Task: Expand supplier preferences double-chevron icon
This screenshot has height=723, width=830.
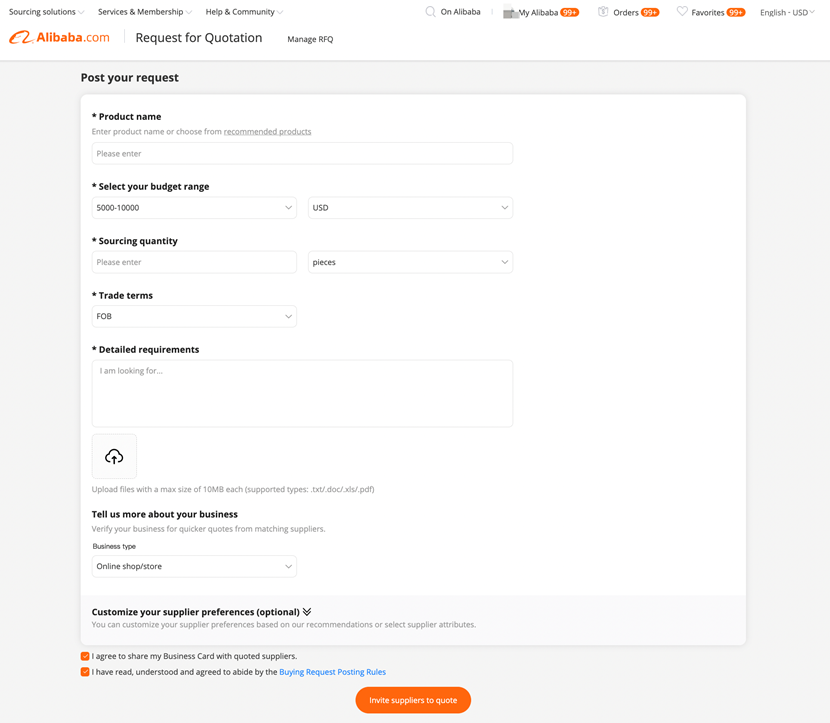Action: (x=307, y=612)
